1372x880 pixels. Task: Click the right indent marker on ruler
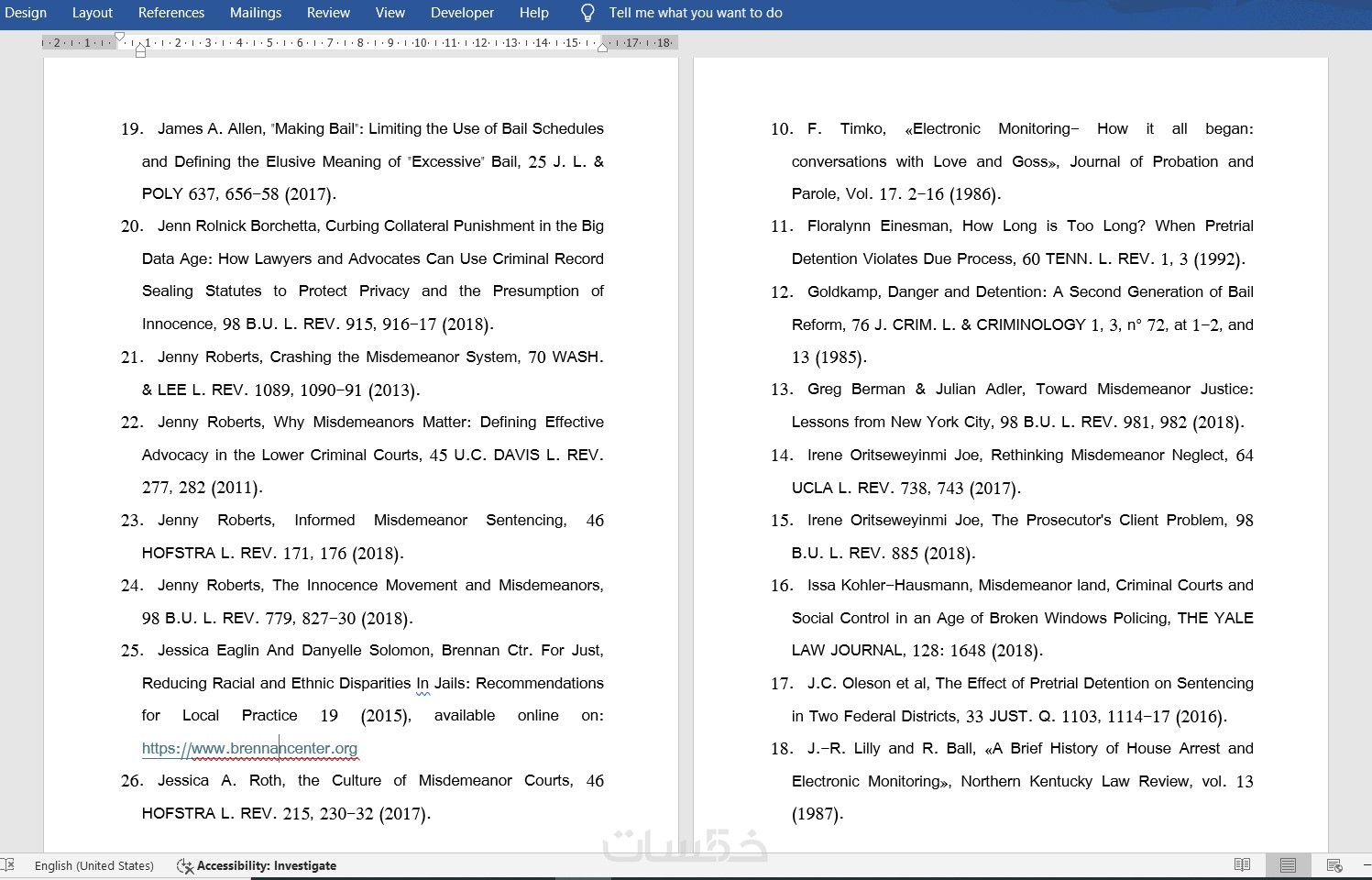[x=602, y=47]
